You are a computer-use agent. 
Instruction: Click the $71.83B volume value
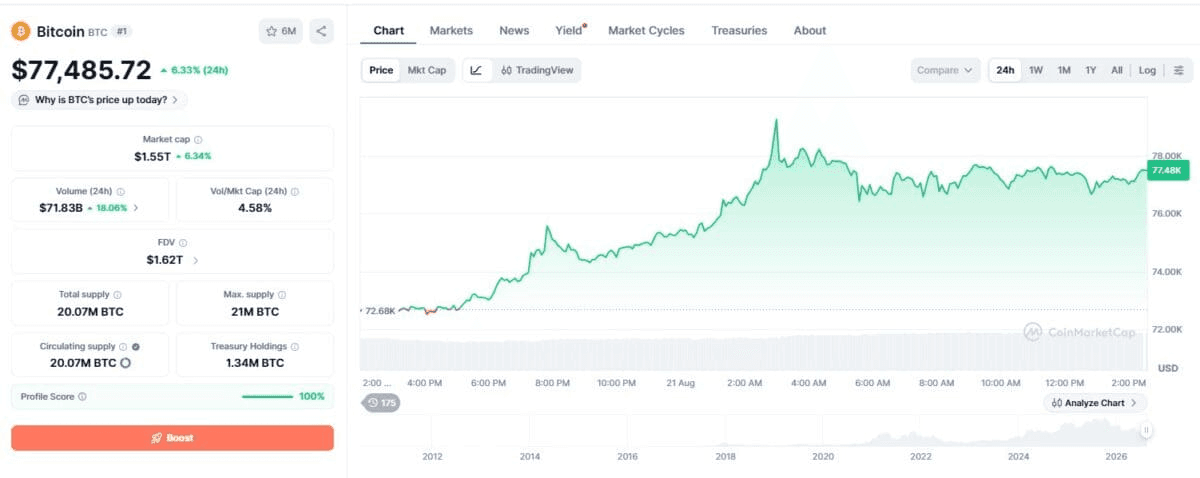(x=62, y=208)
